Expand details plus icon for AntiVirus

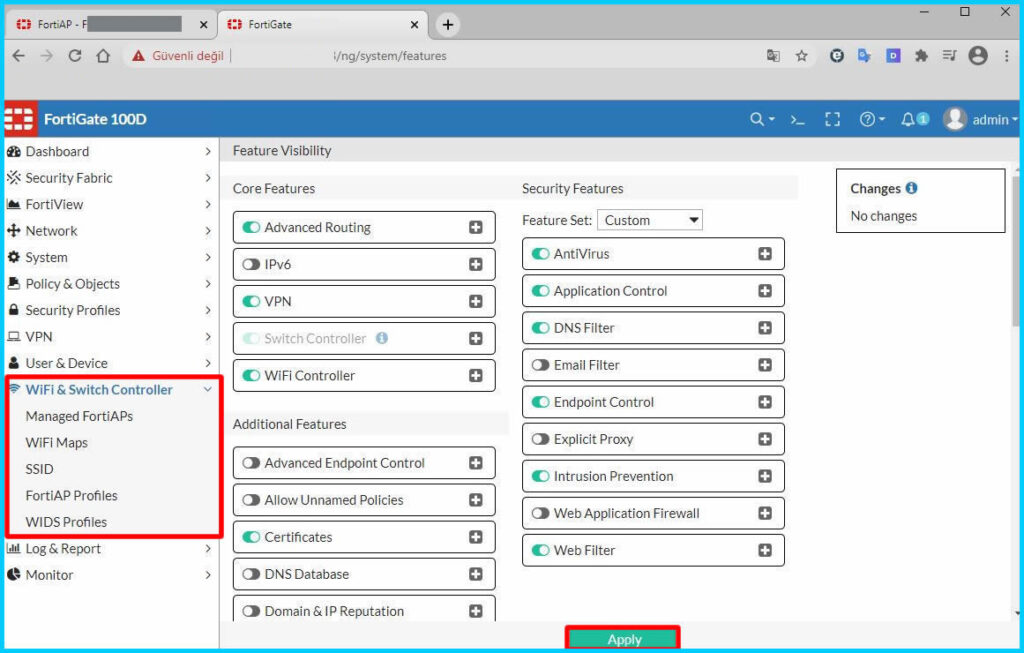(765, 254)
